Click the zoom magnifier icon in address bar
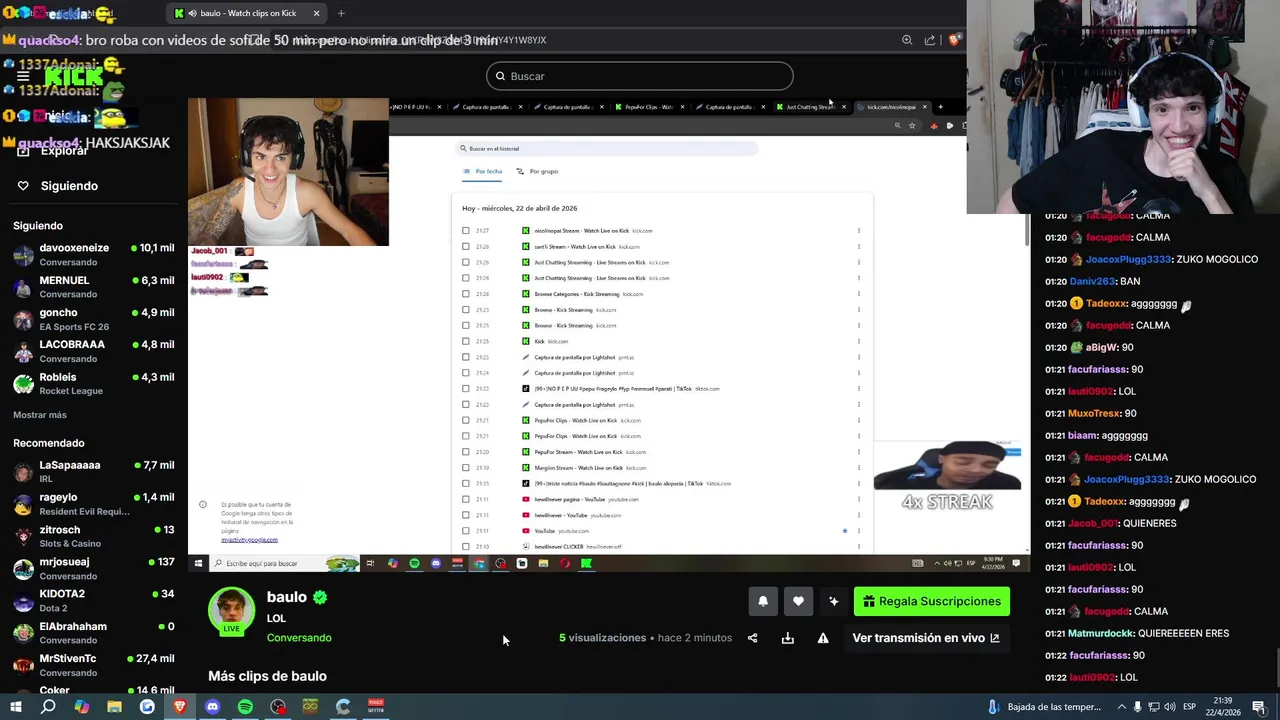This screenshot has height=720, width=1280. tap(907, 40)
